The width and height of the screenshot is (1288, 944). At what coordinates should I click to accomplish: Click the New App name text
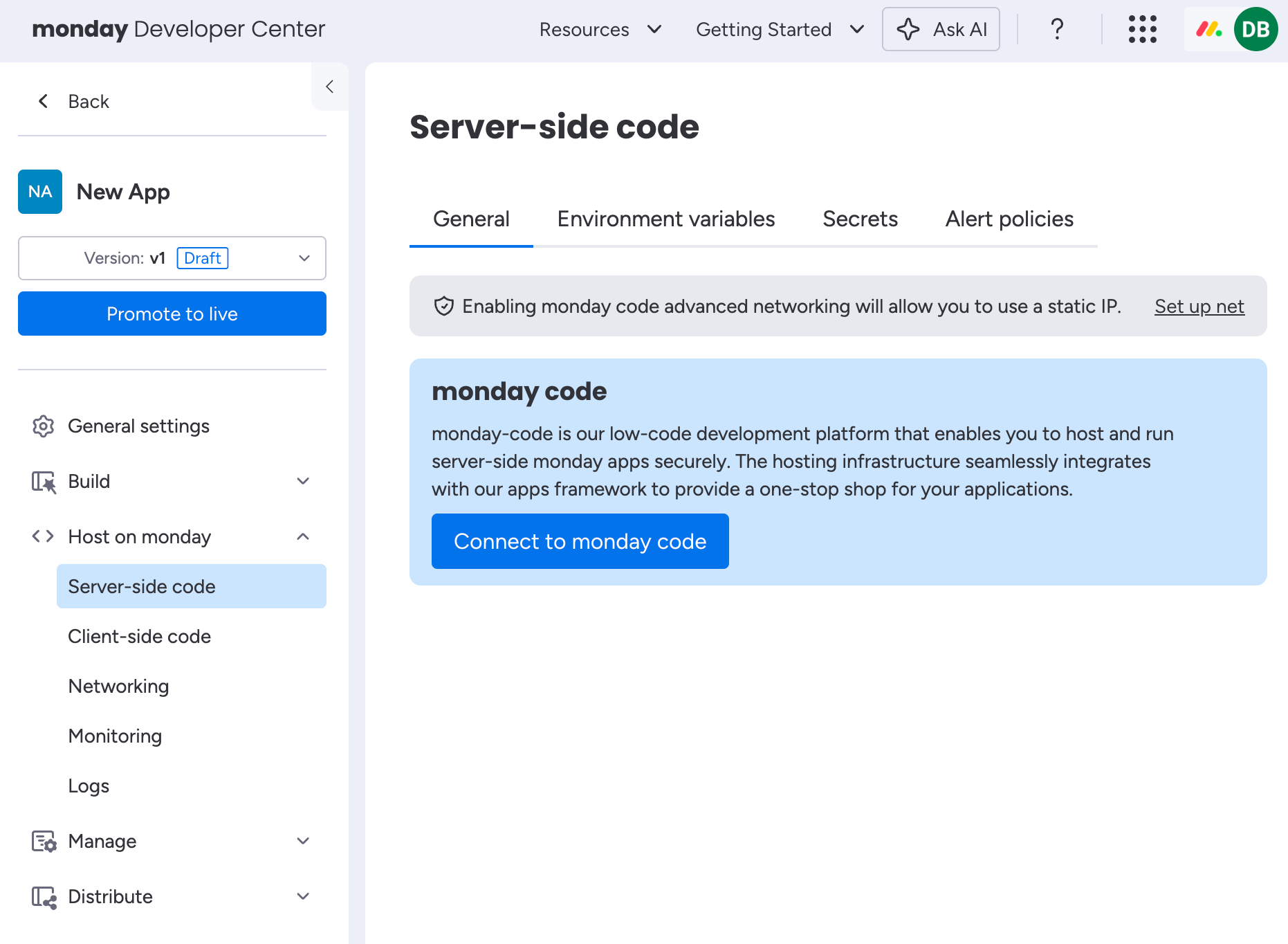pos(123,192)
